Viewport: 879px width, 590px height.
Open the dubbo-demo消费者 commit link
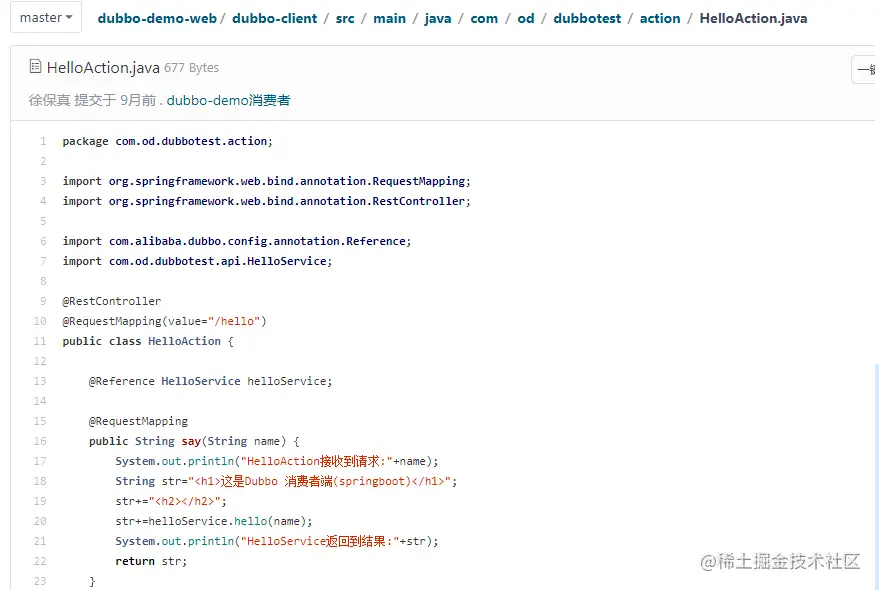[x=228, y=100]
